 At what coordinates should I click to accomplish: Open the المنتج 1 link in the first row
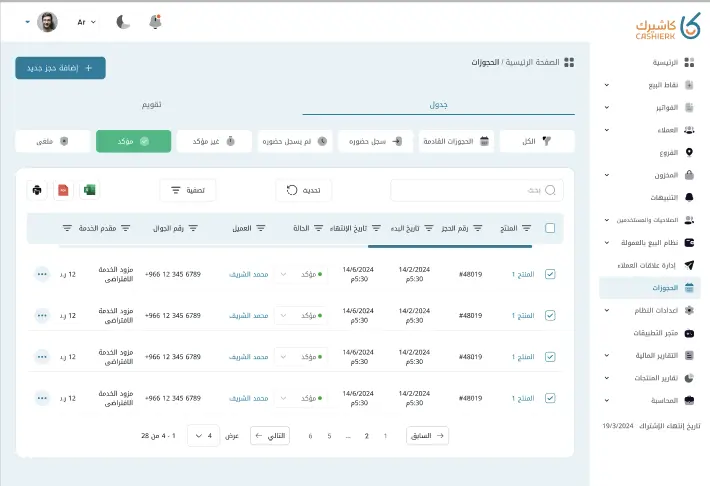click(x=523, y=274)
